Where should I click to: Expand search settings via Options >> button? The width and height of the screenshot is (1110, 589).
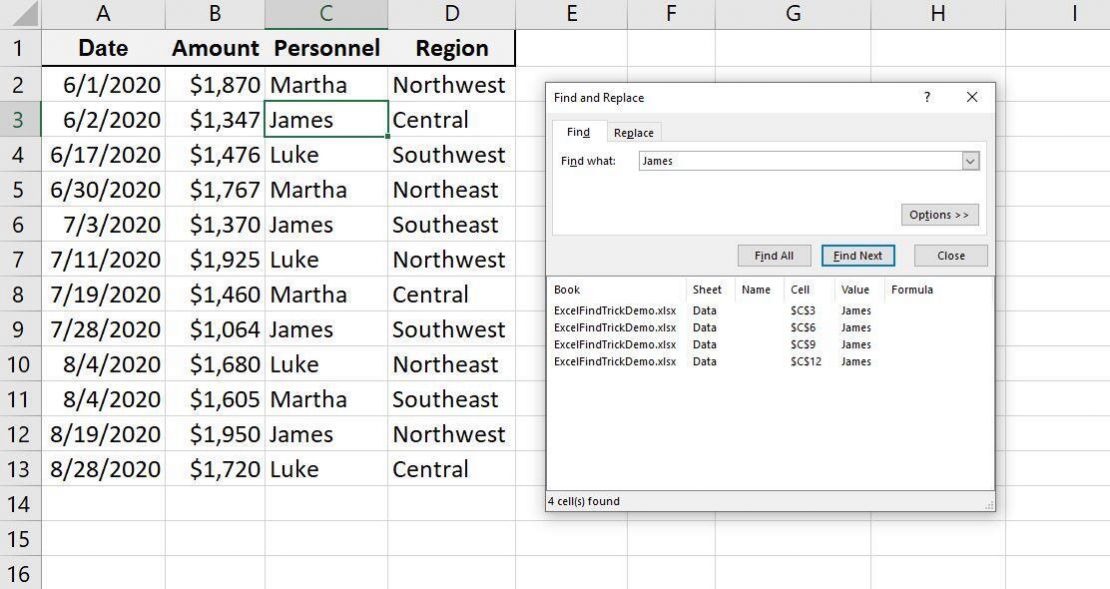[x=938, y=214]
